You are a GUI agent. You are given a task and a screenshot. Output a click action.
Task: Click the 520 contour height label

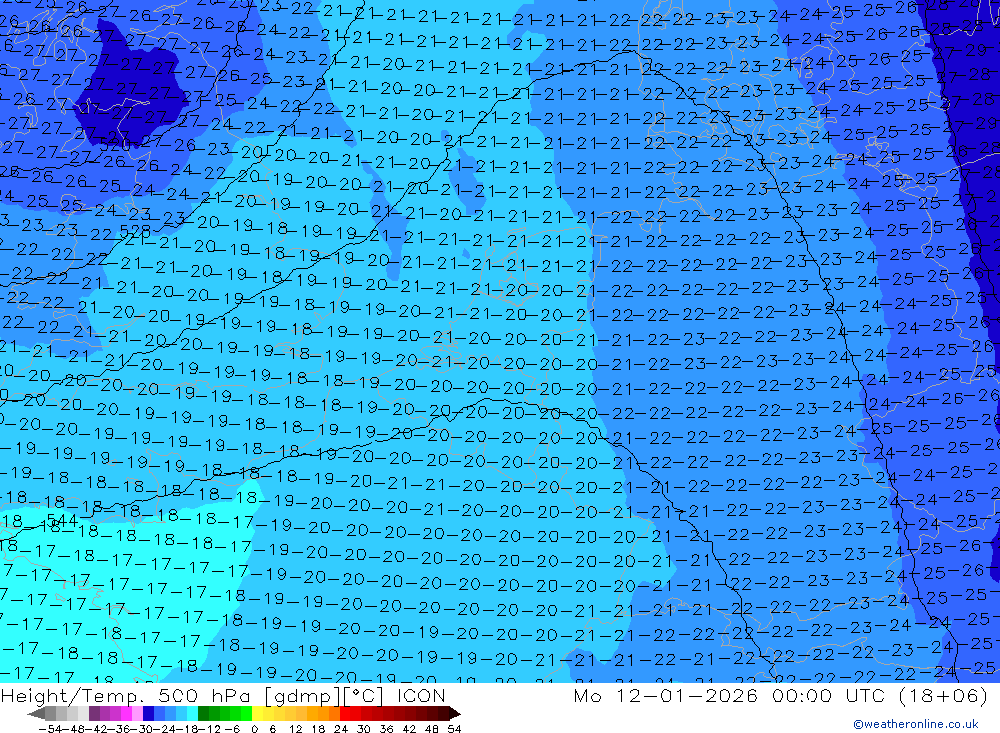pos(115,145)
